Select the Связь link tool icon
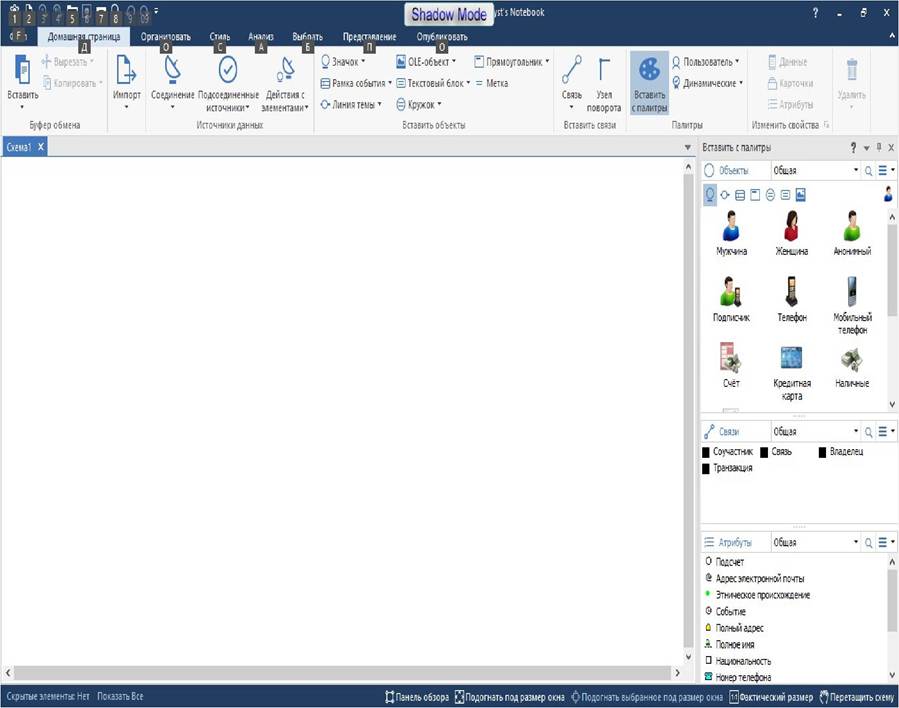Screen dimensions: 899x708 click(x=572, y=69)
